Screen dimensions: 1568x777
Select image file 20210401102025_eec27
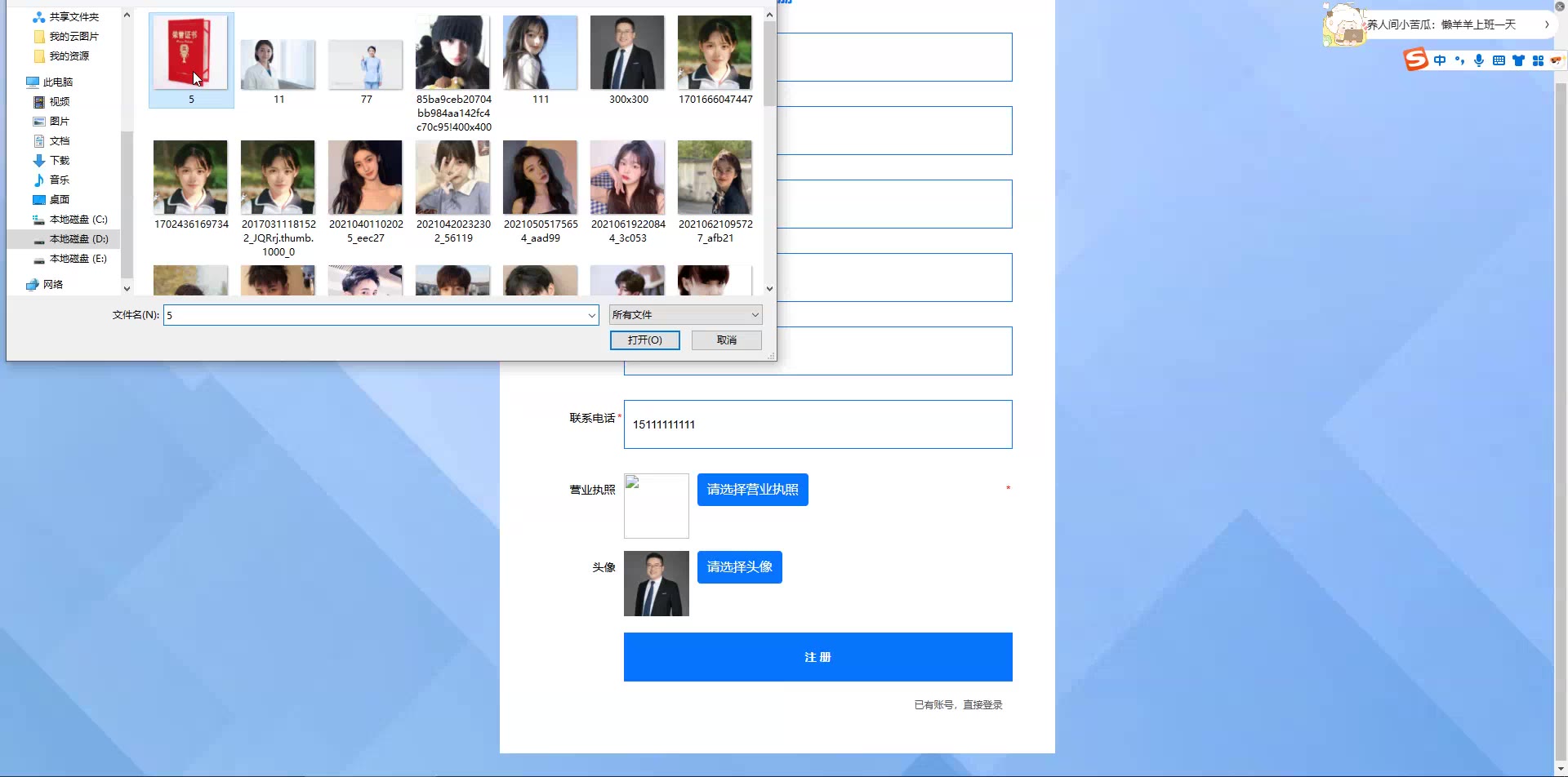366,192
